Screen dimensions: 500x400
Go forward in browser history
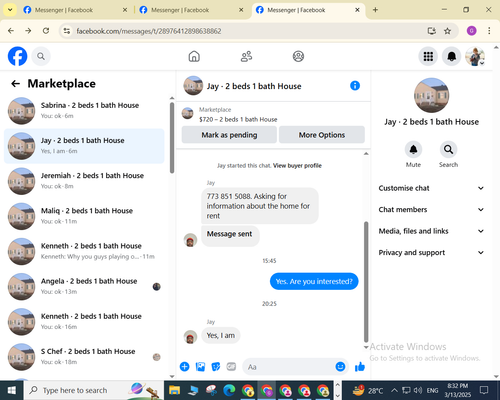coord(28,31)
